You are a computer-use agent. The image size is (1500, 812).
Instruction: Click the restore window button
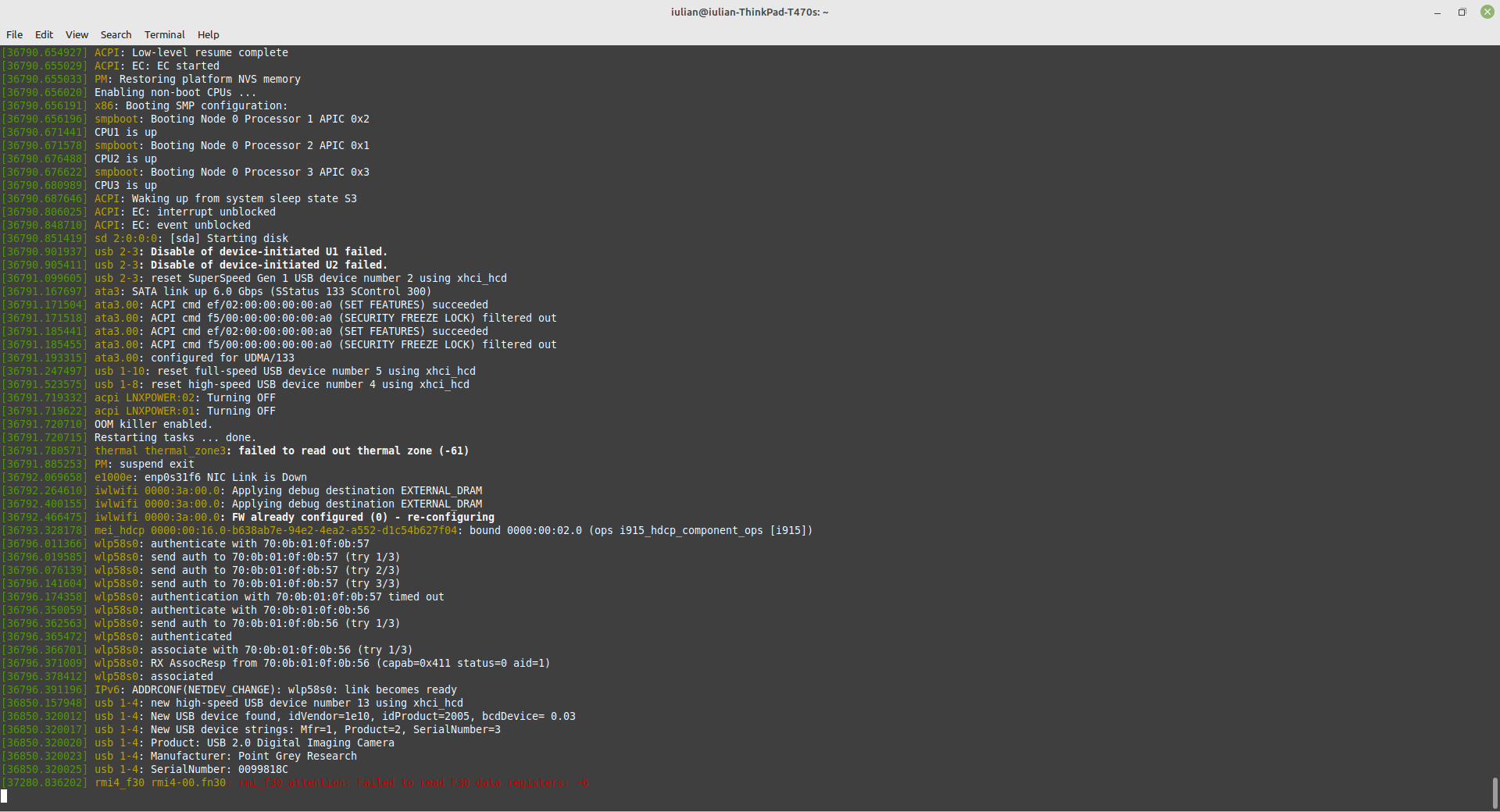pyautogui.click(x=1462, y=12)
